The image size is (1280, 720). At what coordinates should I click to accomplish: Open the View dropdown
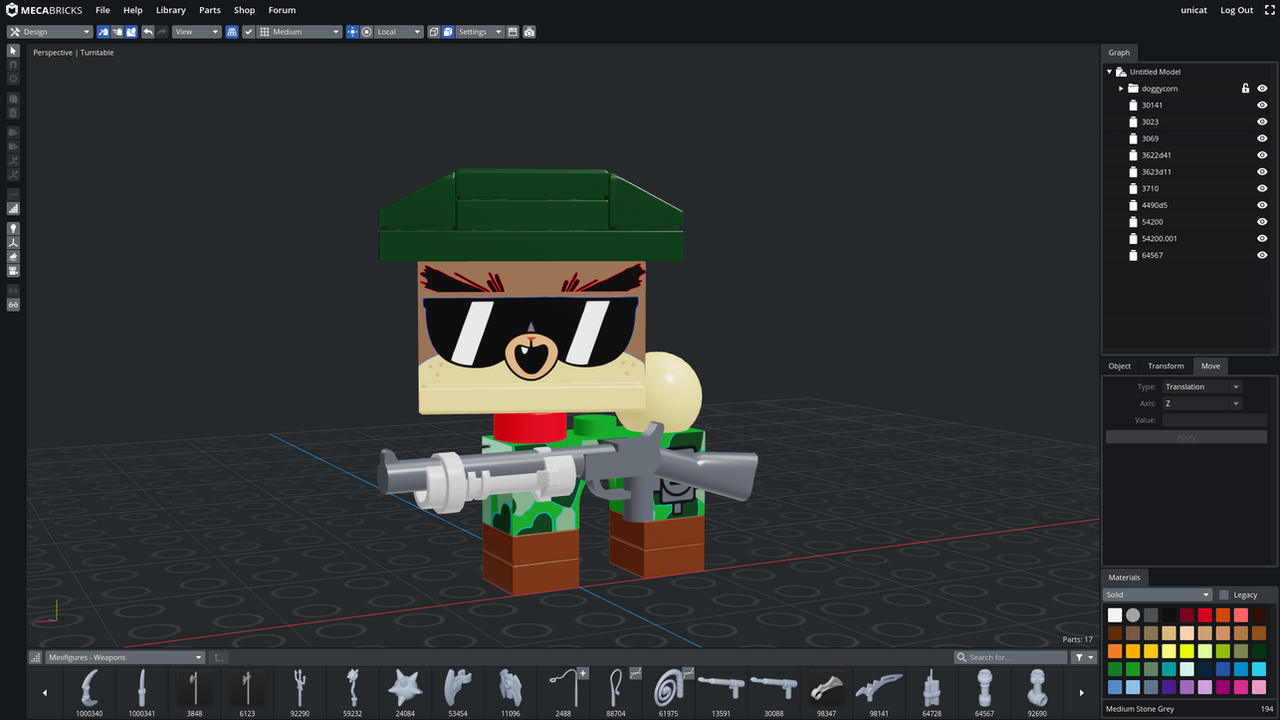[196, 32]
